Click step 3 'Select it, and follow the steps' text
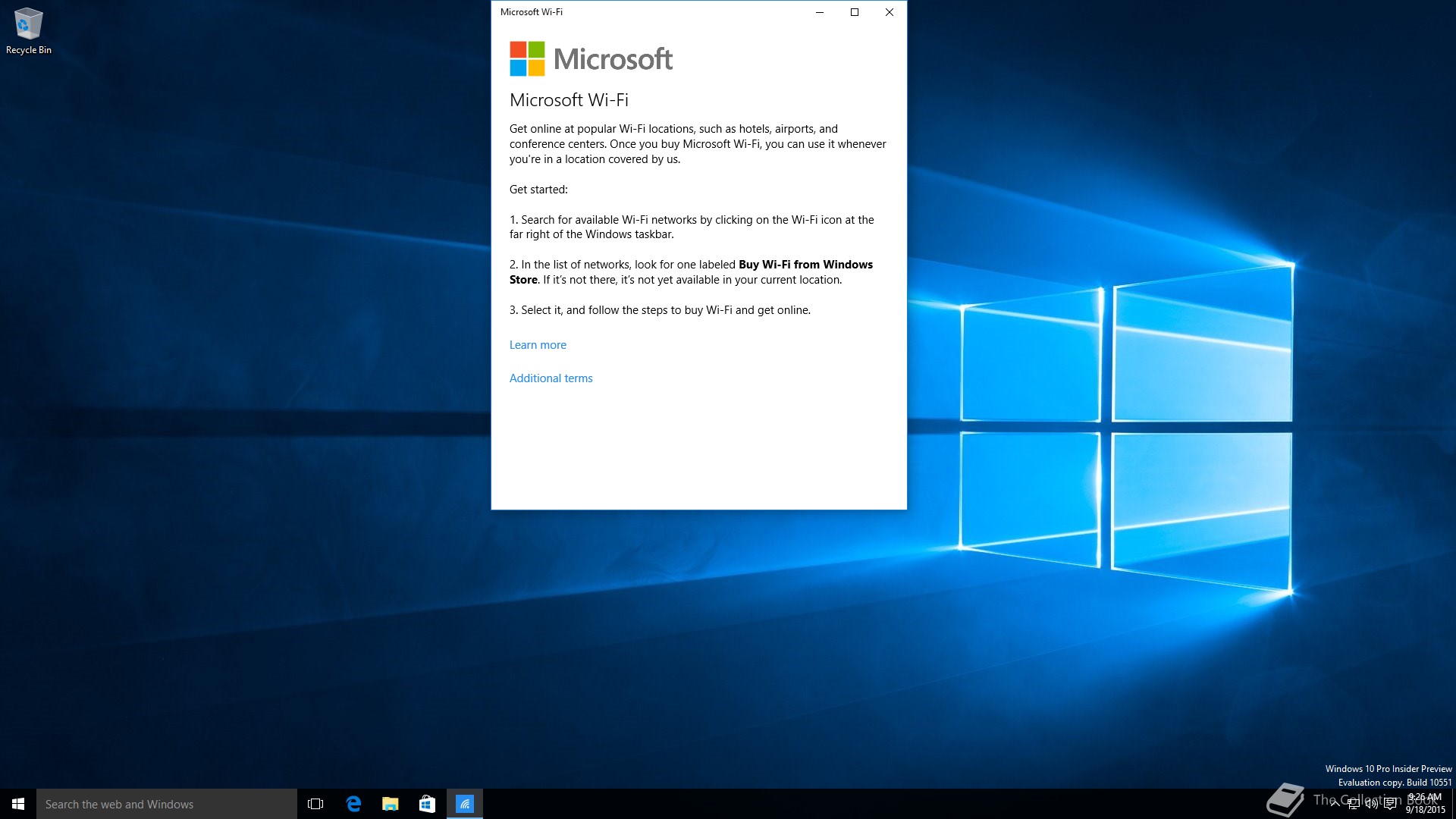 pyautogui.click(x=660, y=310)
